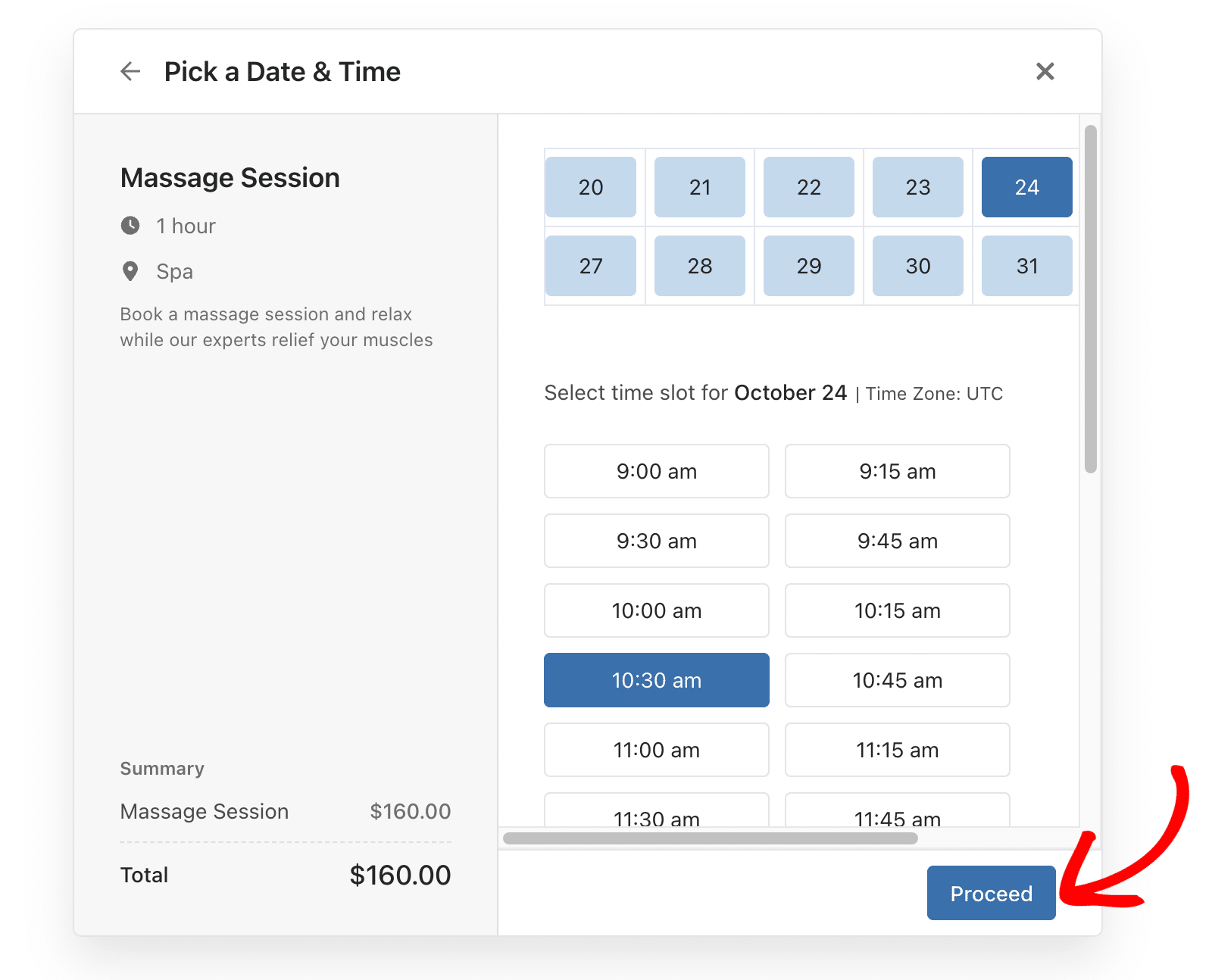The height and width of the screenshot is (980, 1212).
Task: Close the date and time dialog
Action: pyautogui.click(x=1045, y=71)
